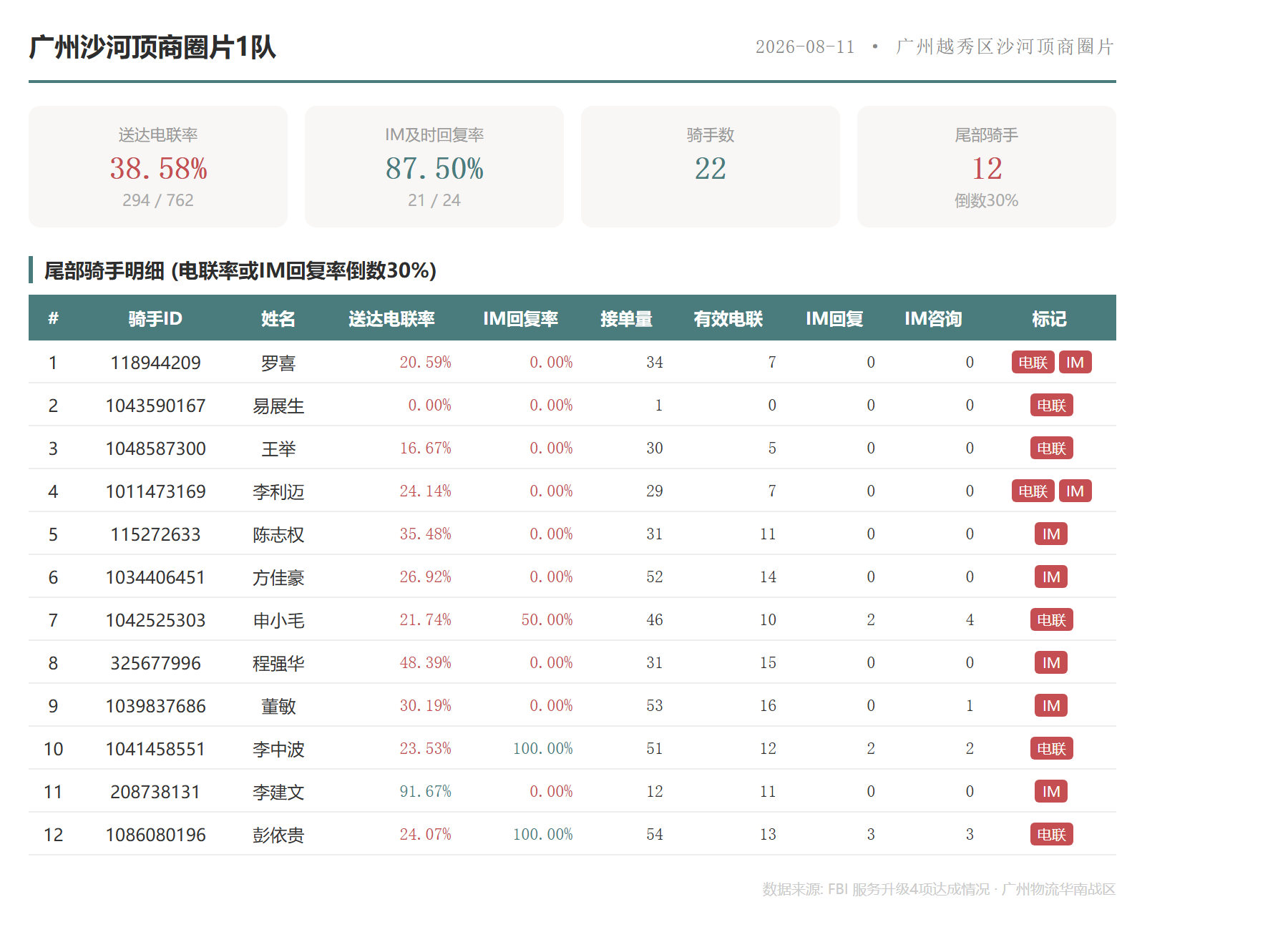Click the 电联 tag in 李利迈's row
The width and height of the screenshot is (1288, 927).
click(1033, 491)
